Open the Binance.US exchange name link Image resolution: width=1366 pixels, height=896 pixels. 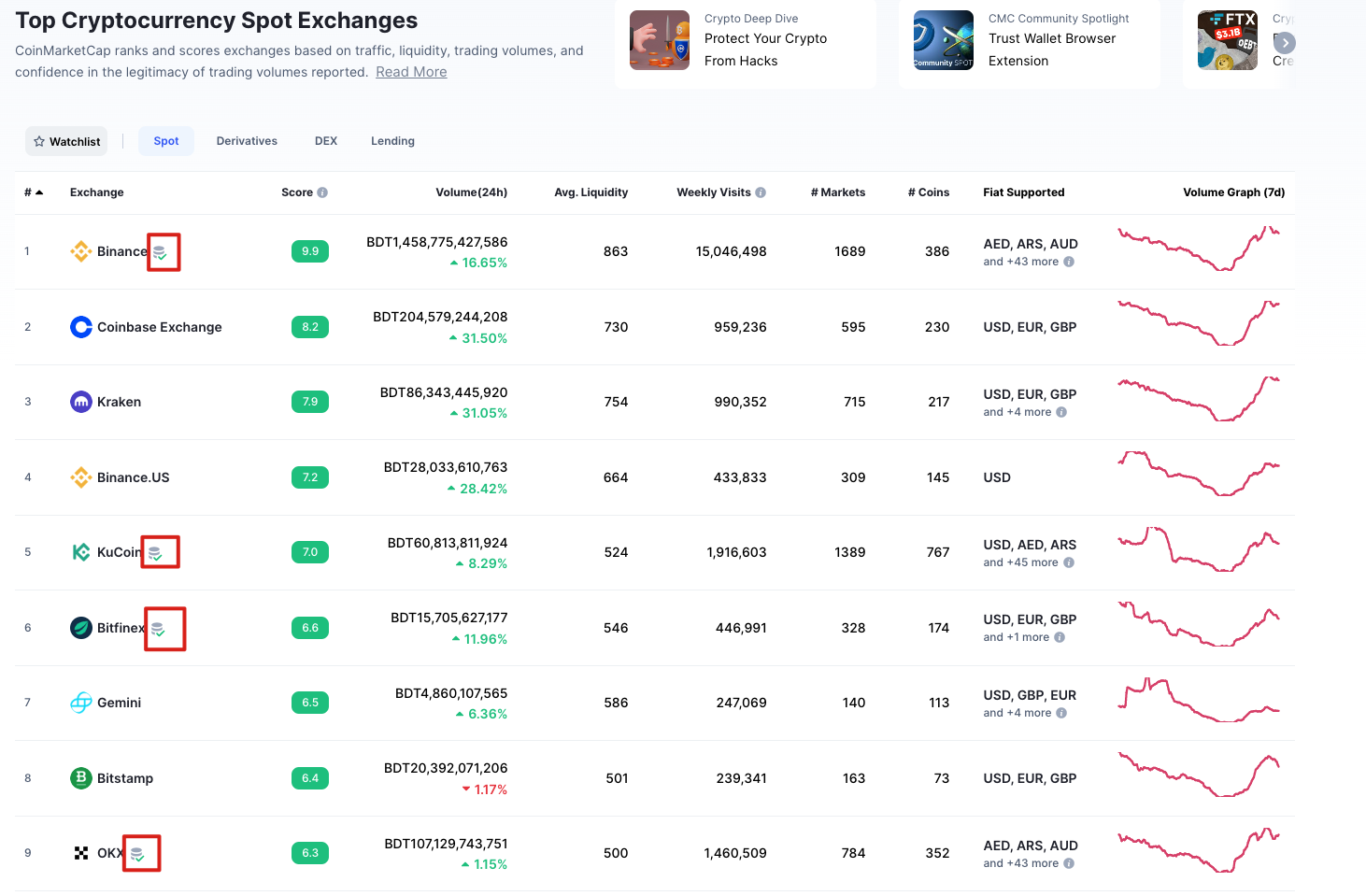coord(134,477)
